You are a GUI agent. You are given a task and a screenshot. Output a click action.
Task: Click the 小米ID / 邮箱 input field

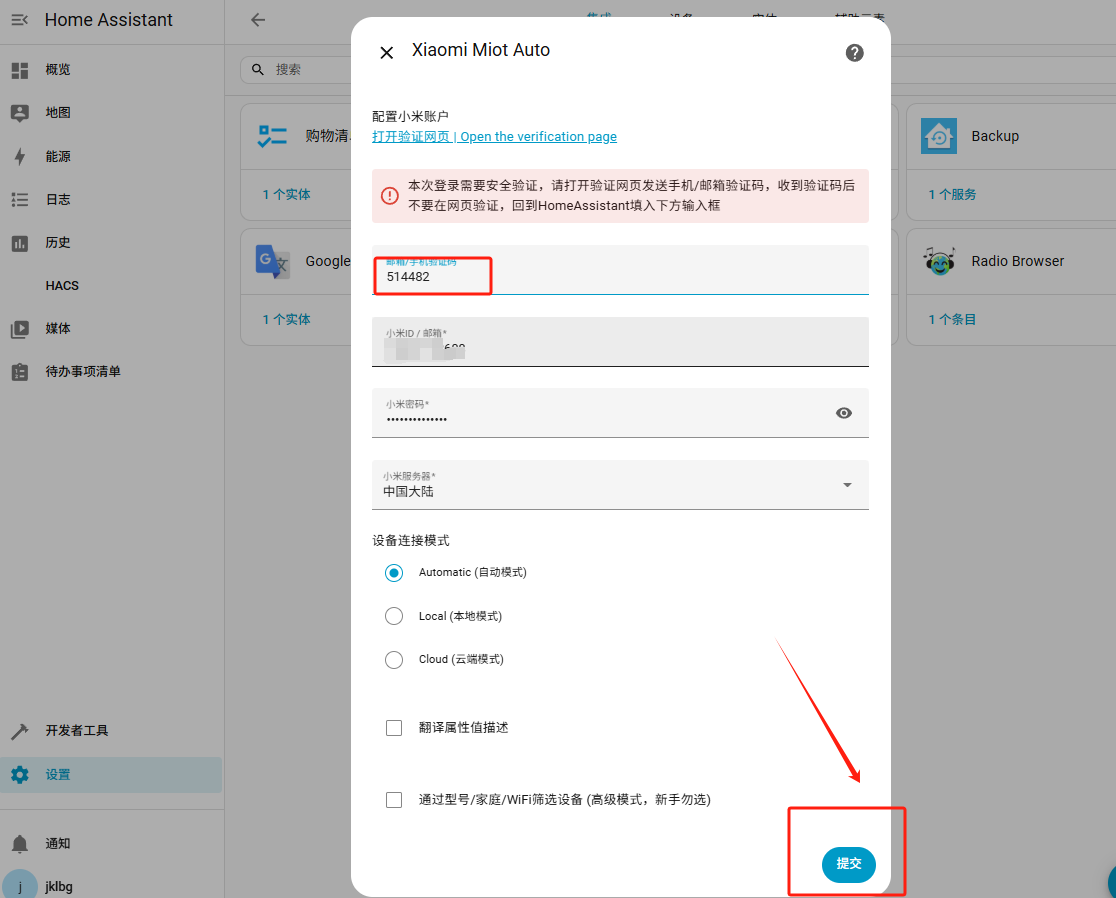coord(620,342)
